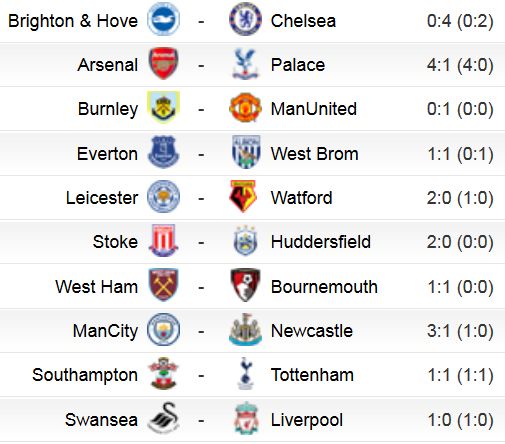This screenshot has height=444, width=505.
Task: Click the Everton club badge
Action: coord(163,152)
